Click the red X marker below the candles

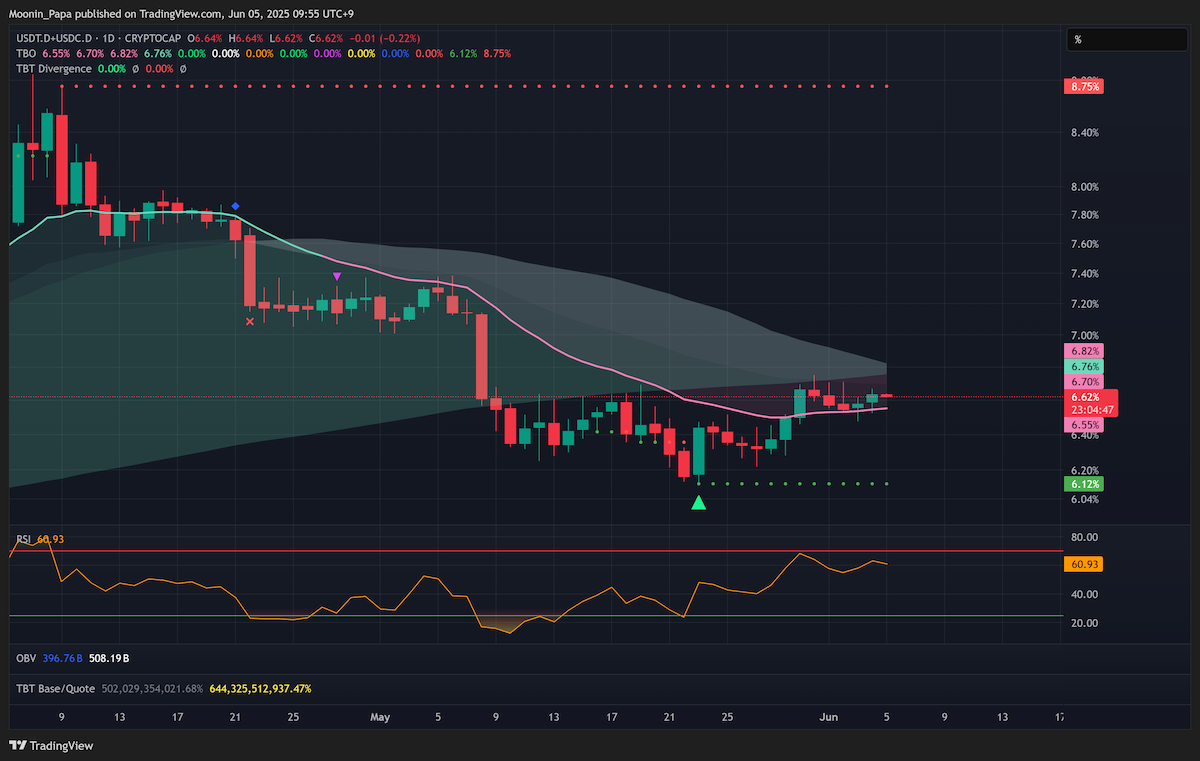pos(249,321)
